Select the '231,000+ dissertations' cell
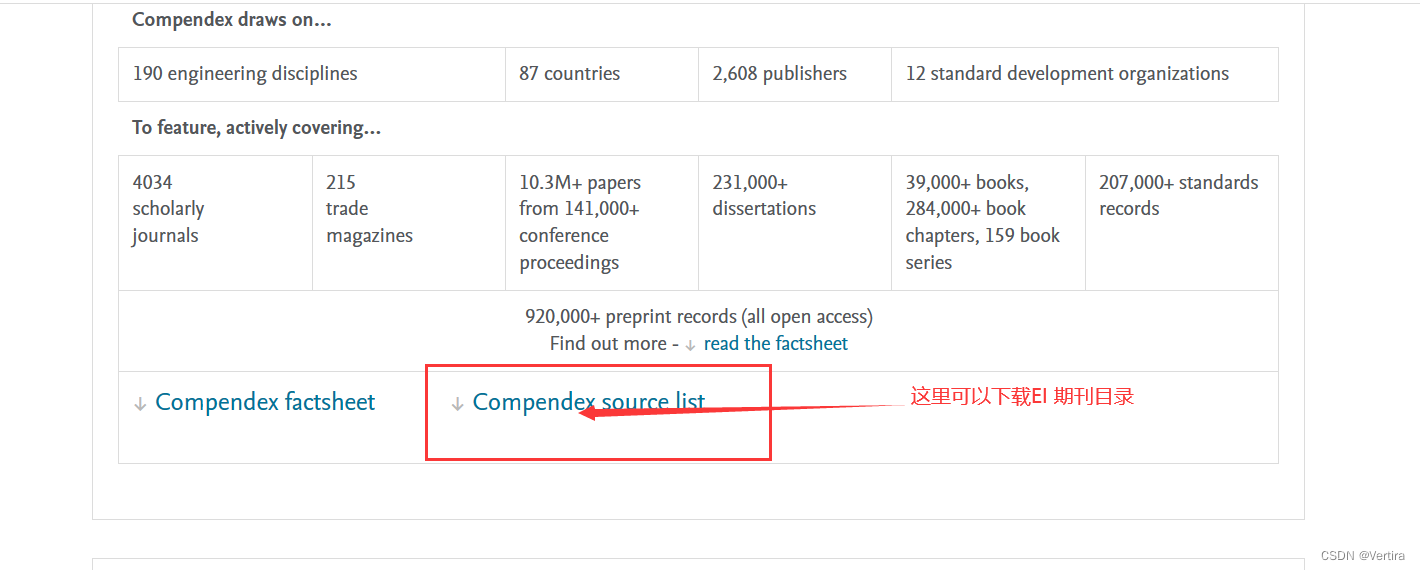This screenshot has width=1420, height=570. pyautogui.click(x=795, y=223)
